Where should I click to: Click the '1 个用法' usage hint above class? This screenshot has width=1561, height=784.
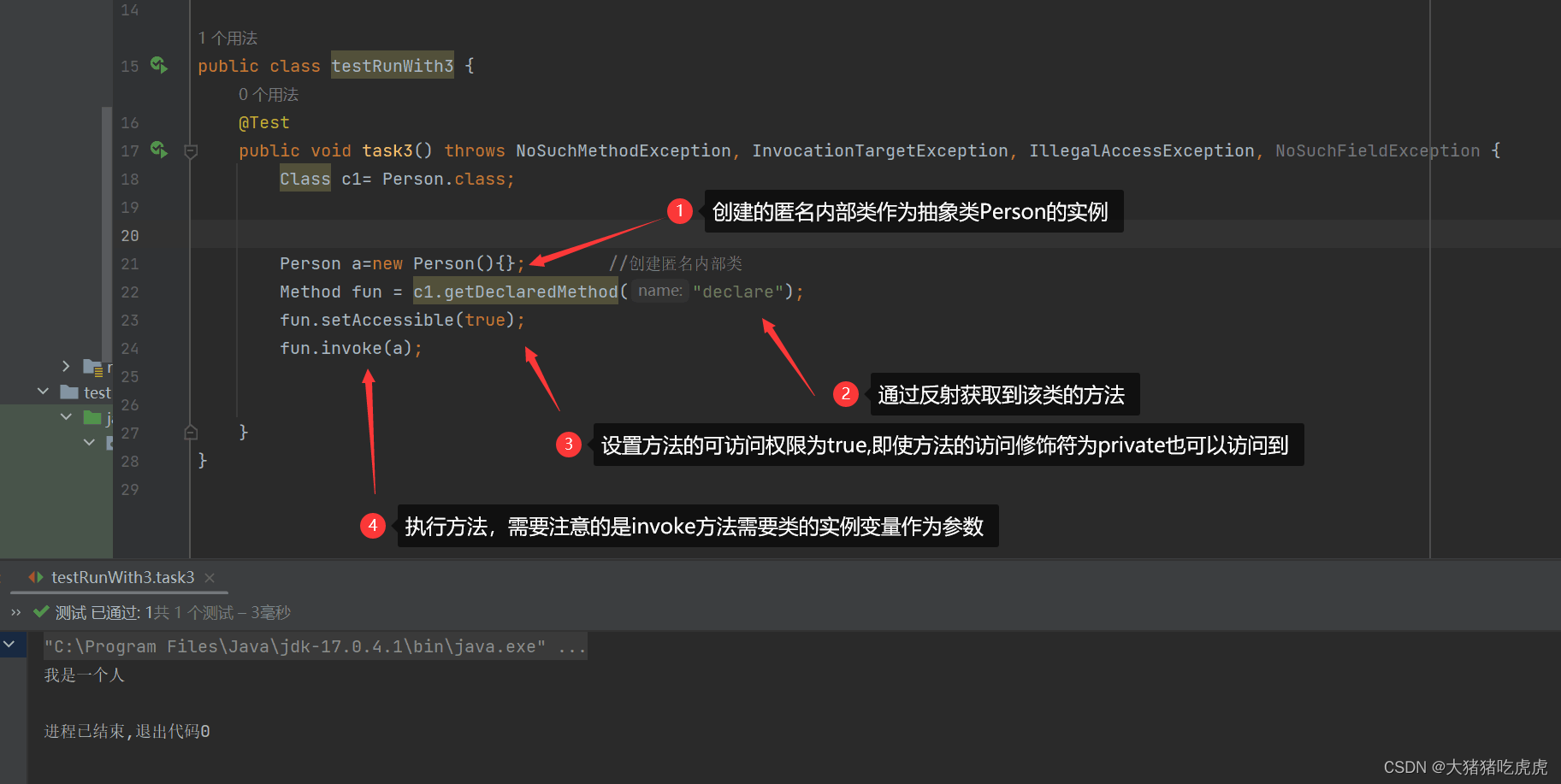pyautogui.click(x=228, y=38)
